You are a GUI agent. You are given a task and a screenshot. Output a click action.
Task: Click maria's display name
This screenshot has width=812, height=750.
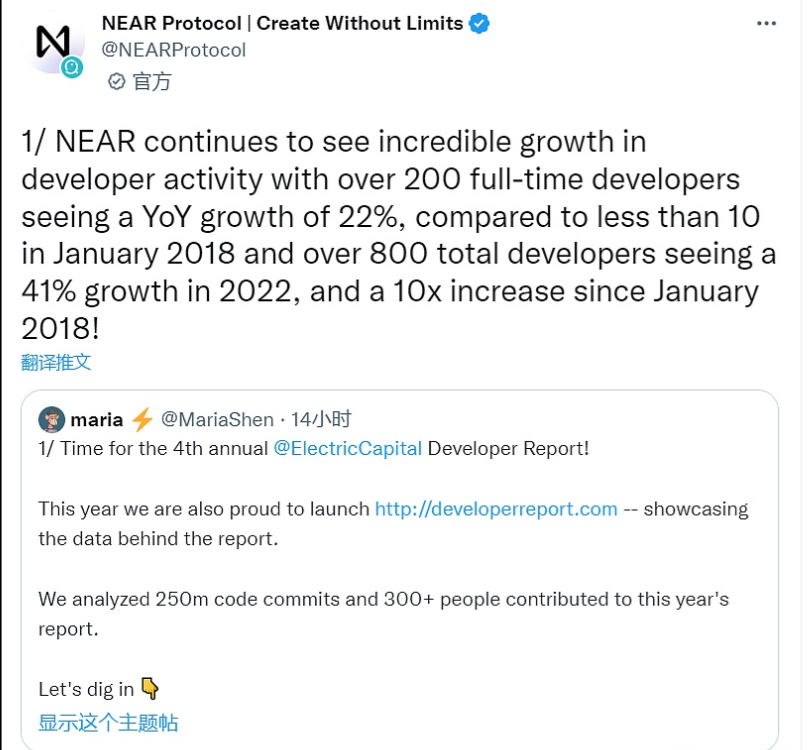click(x=97, y=419)
